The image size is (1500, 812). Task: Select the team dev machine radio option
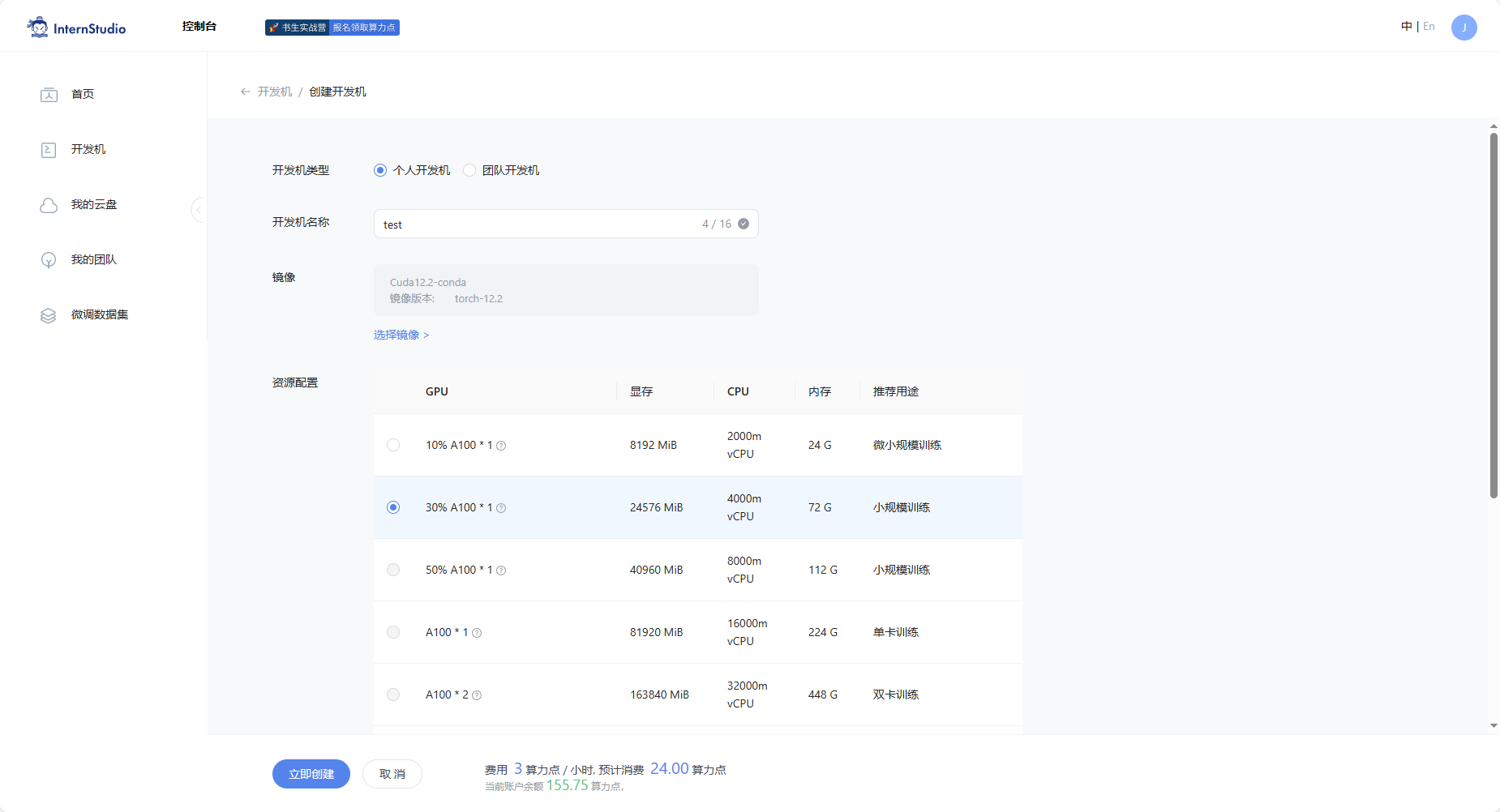point(469,170)
